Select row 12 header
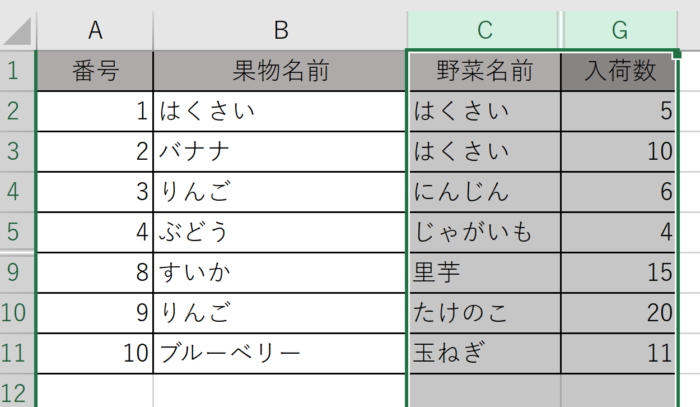Image resolution: width=700 pixels, height=407 pixels. [17, 390]
